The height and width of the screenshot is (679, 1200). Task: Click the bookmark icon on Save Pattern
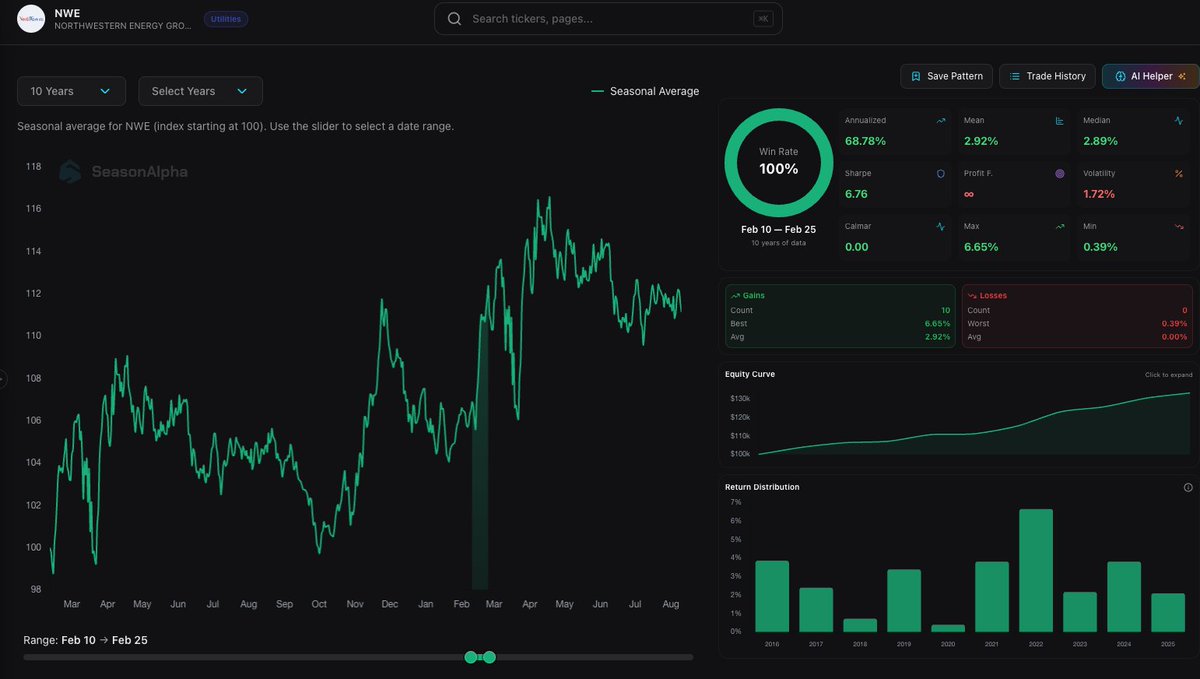(916, 76)
